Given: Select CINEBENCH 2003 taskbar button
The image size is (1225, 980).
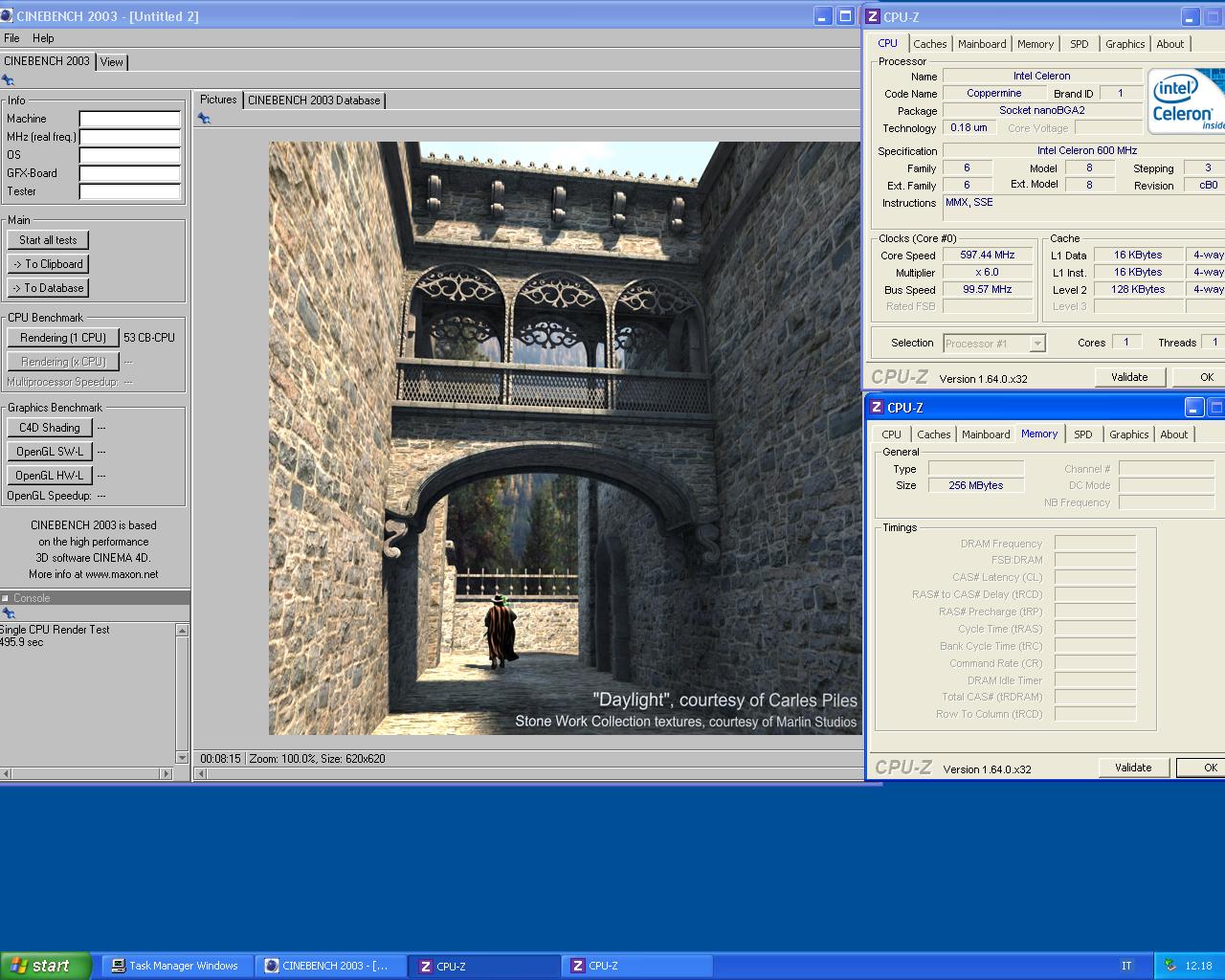Looking at the screenshot, I should (331, 966).
